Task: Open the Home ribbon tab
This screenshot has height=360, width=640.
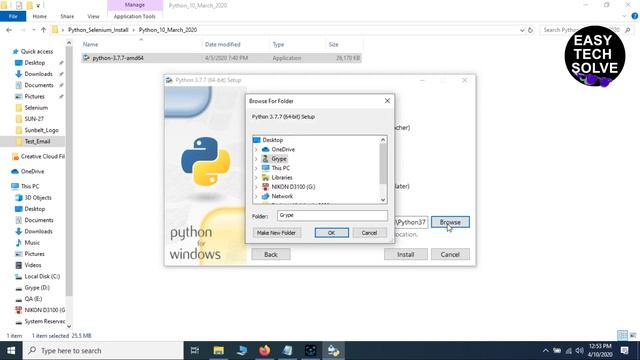Action: (40, 16)
